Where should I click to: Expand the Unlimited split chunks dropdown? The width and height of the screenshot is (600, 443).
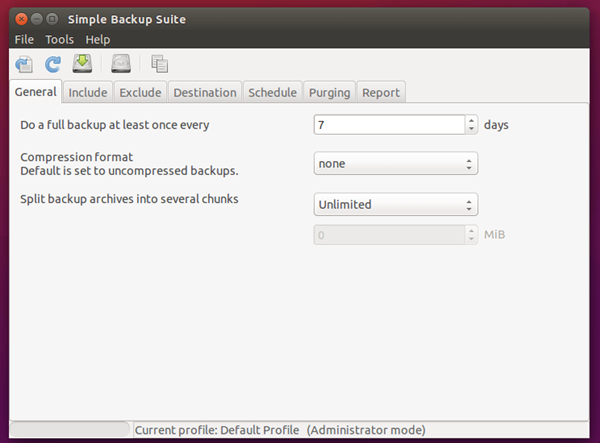click(396, 204)
